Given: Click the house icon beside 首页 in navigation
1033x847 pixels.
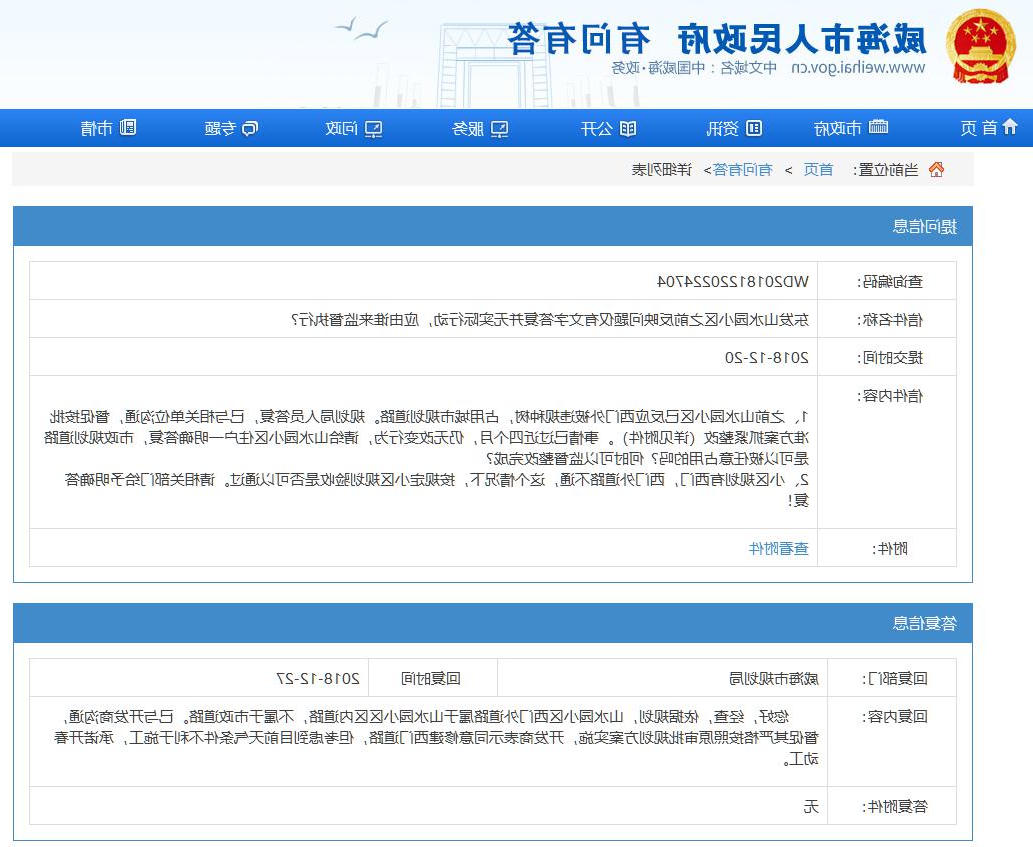Looking at the screenshot, I should tap(1009, 127).
